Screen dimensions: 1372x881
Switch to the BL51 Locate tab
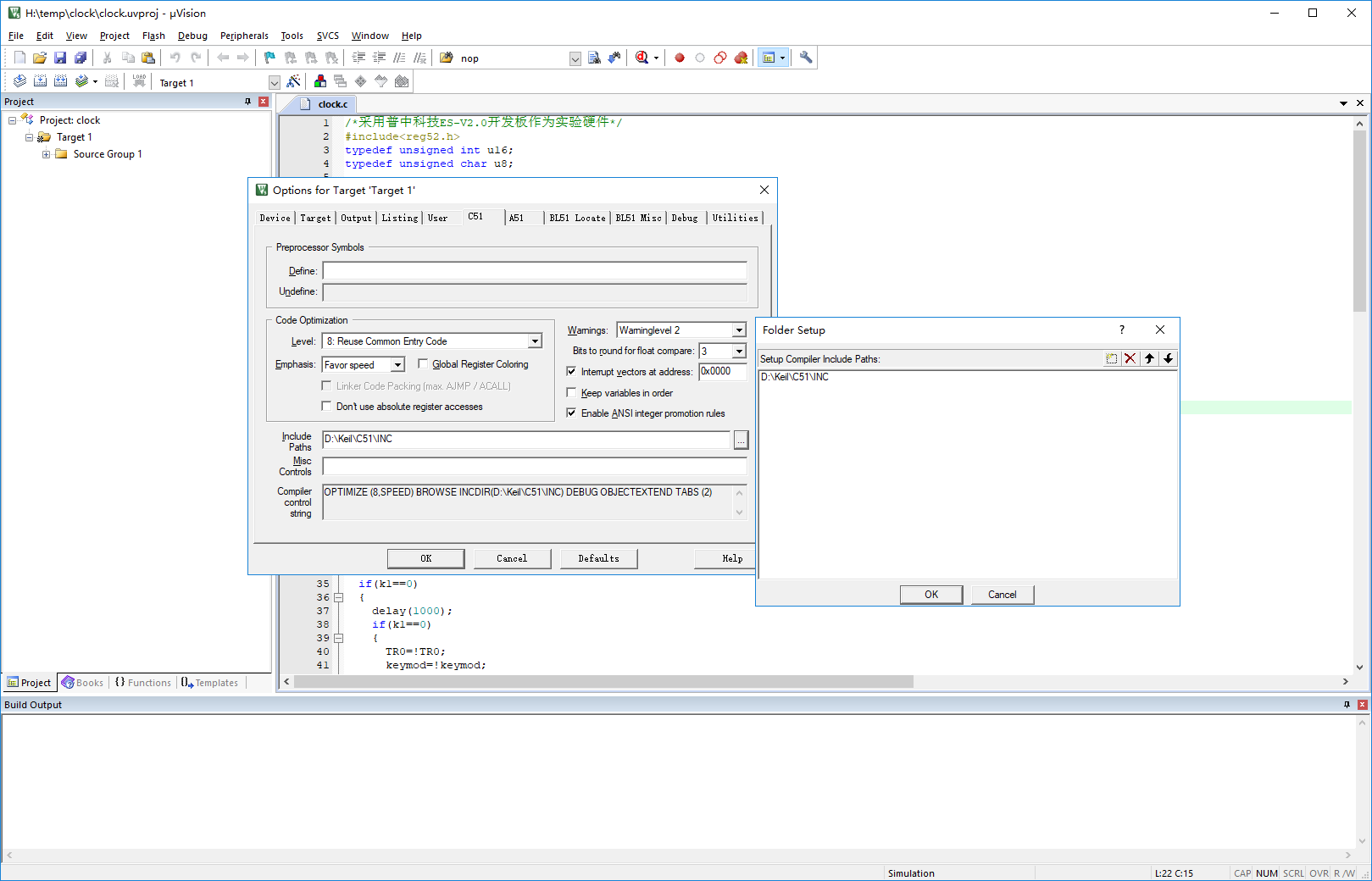click(x=577, y=218)
